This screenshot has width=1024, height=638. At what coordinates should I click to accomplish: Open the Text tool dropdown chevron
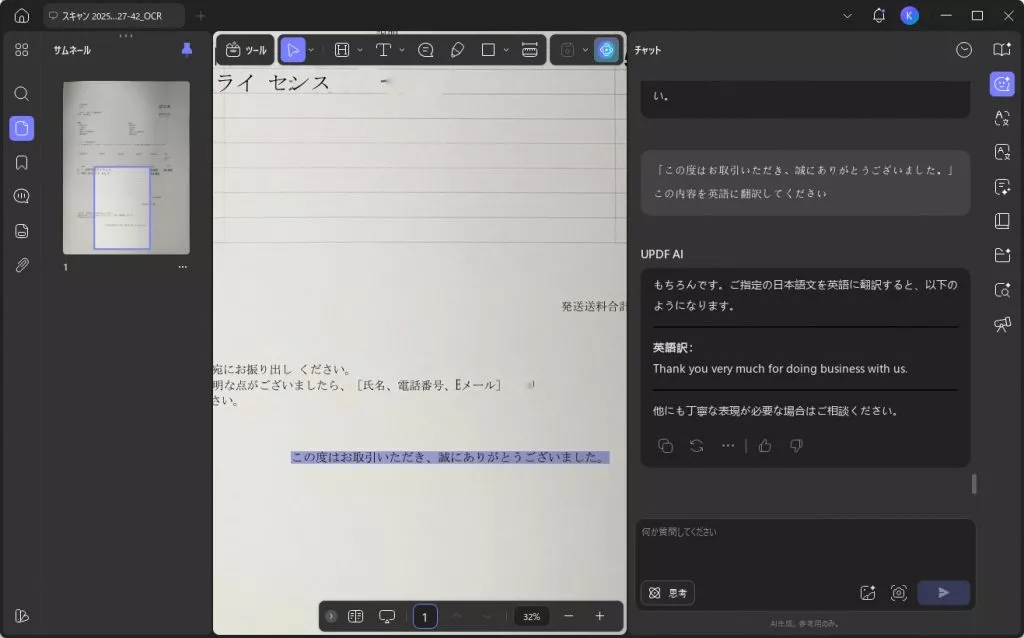[401, 49]
